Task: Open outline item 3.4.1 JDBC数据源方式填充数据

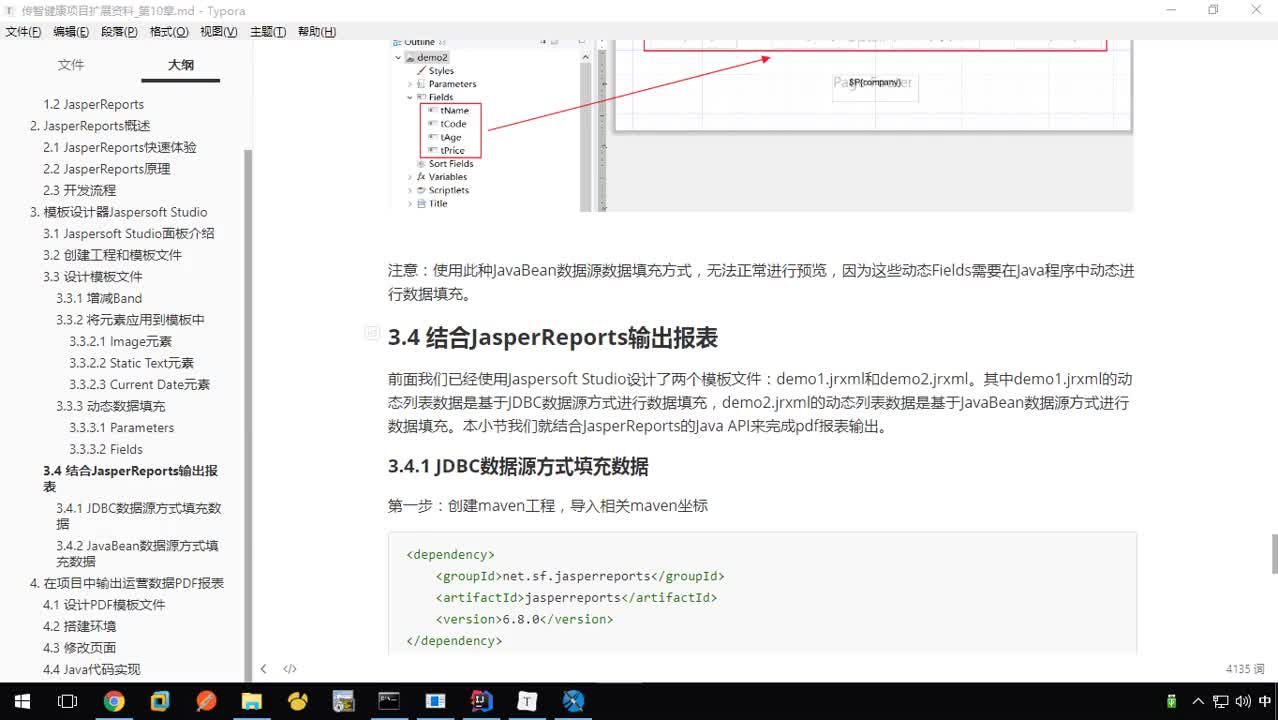Action: (x=138, y=516)
